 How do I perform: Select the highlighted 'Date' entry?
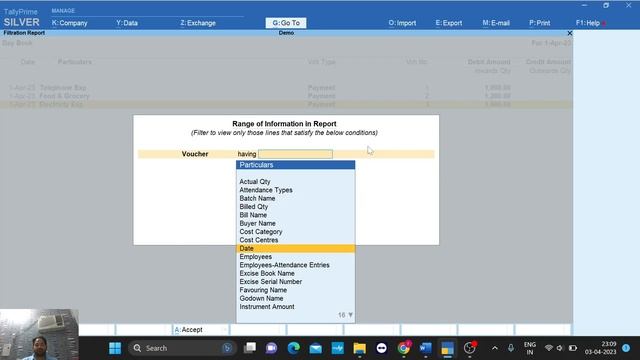(x=296, y=248)
